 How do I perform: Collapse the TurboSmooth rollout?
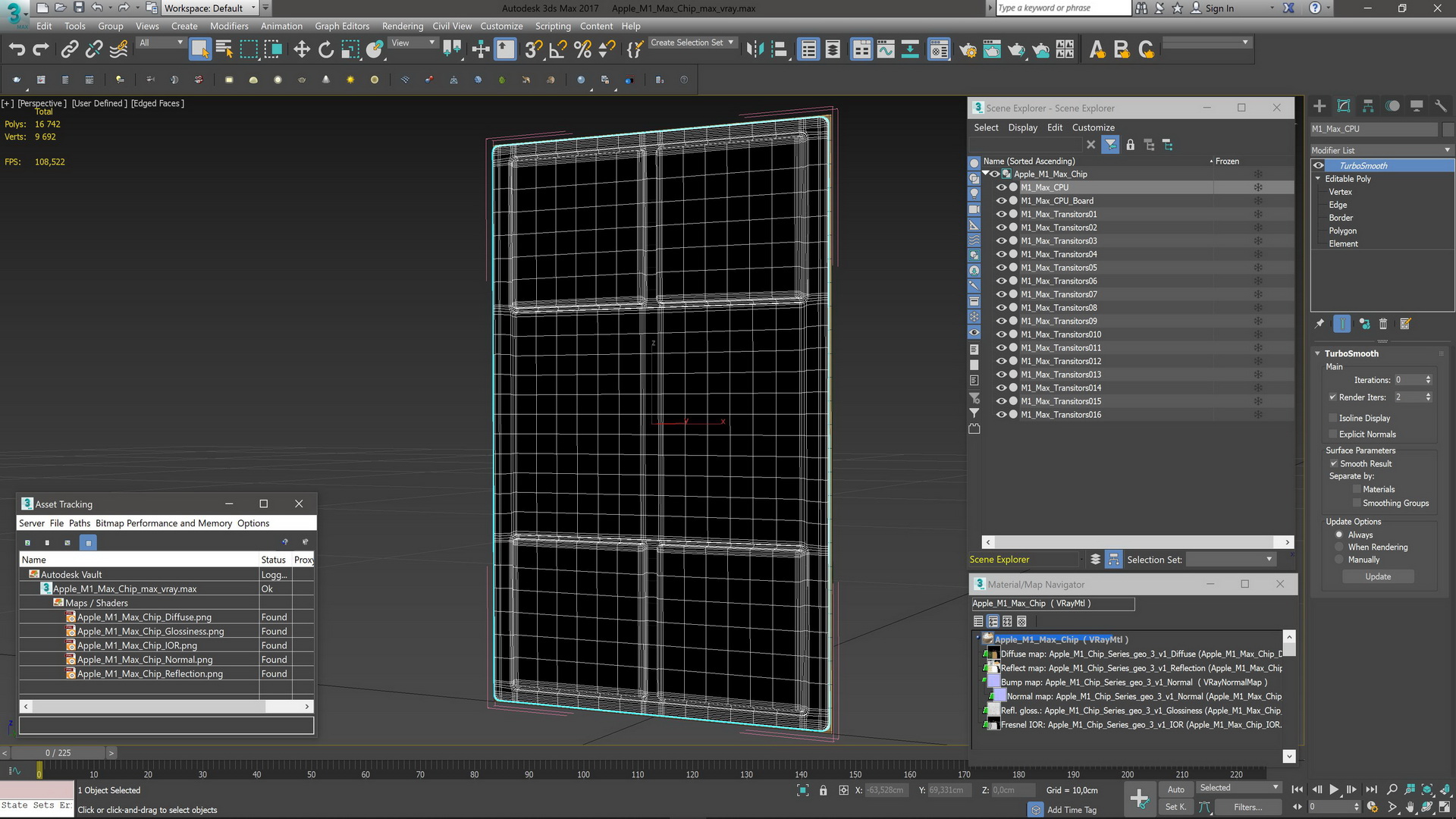tap(1318, 353)
